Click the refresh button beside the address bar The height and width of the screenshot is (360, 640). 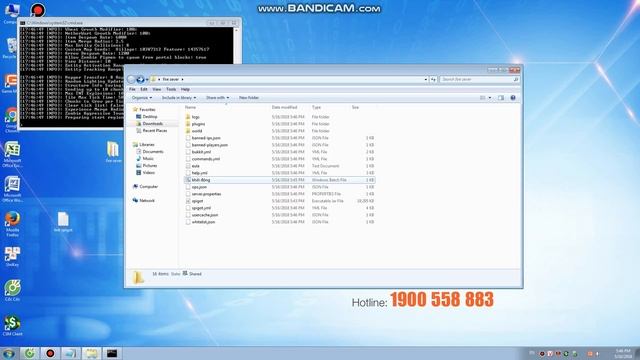click(433, 79)
